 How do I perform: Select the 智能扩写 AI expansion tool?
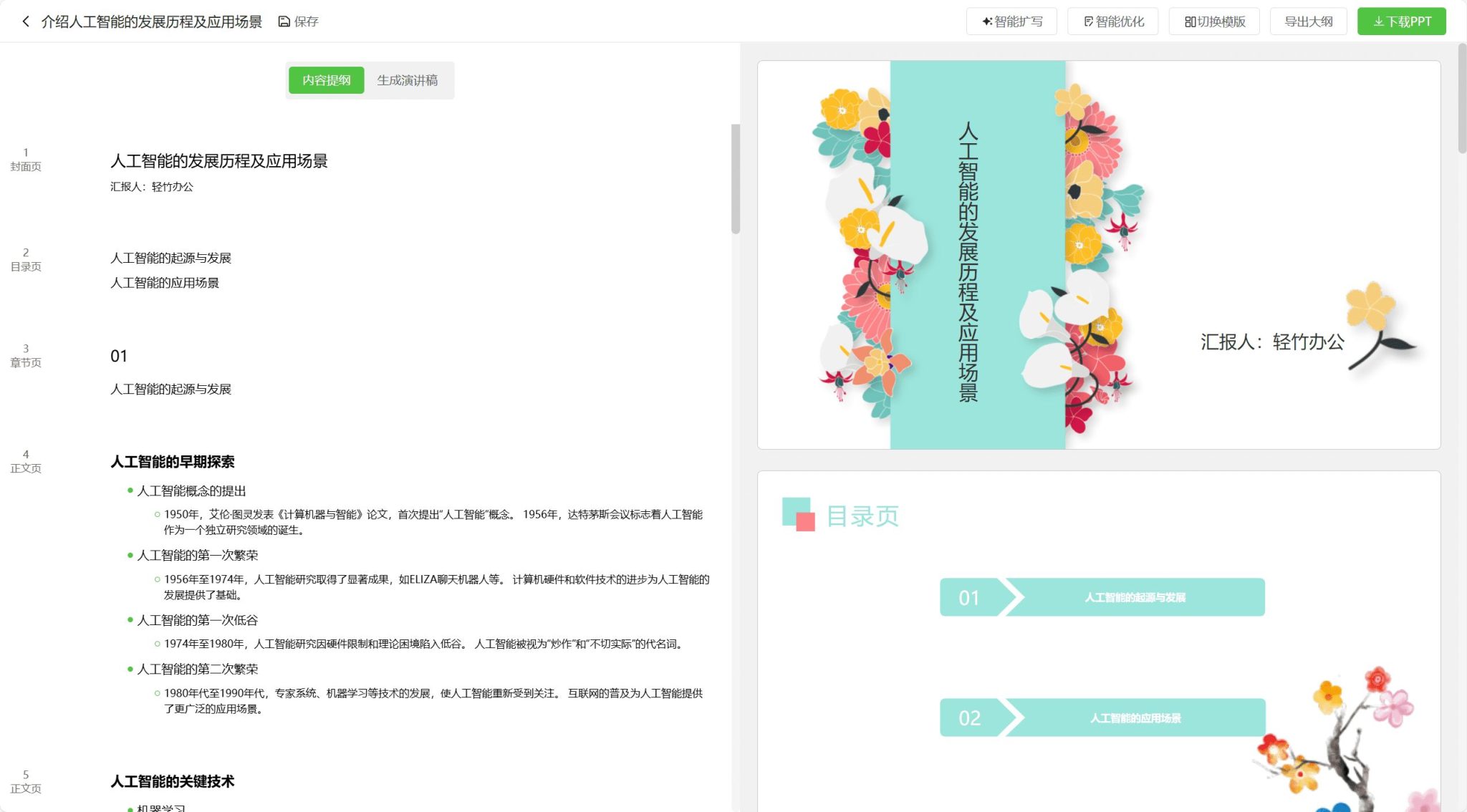pyautogui.click(x=1011, y=21)
